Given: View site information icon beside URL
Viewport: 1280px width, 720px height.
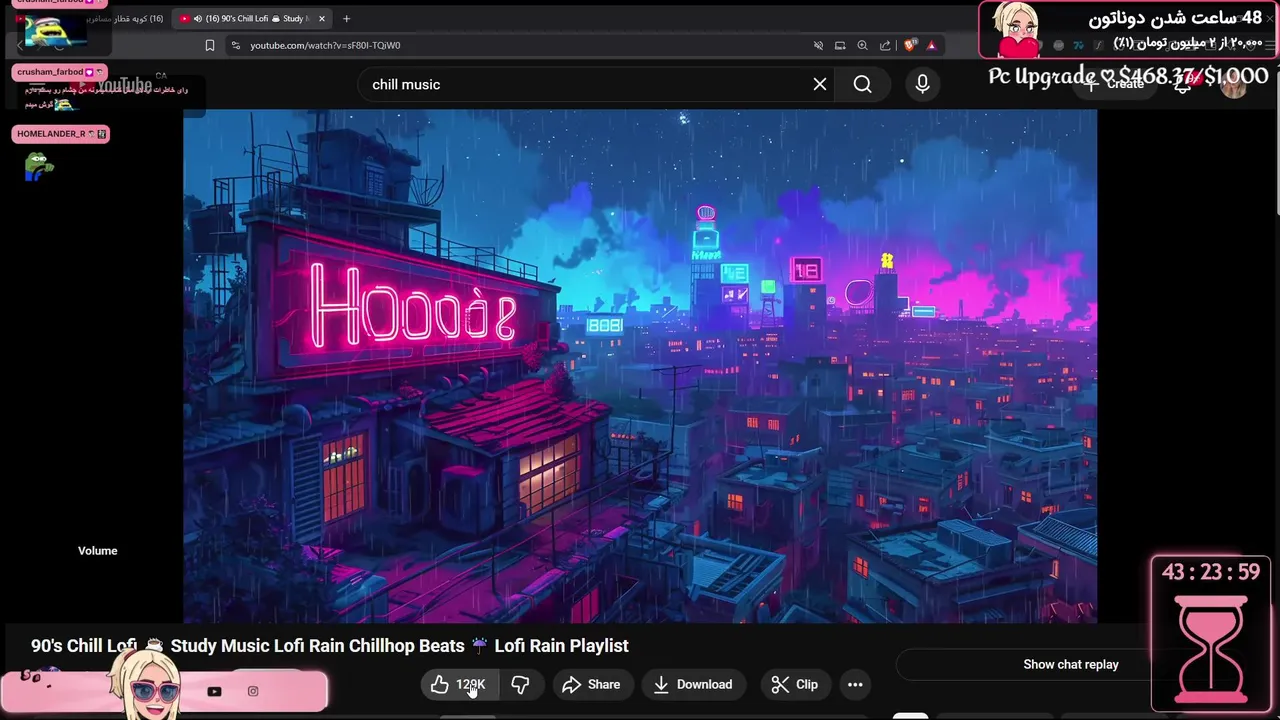Looking at the screenshot, I should [235, 45].
